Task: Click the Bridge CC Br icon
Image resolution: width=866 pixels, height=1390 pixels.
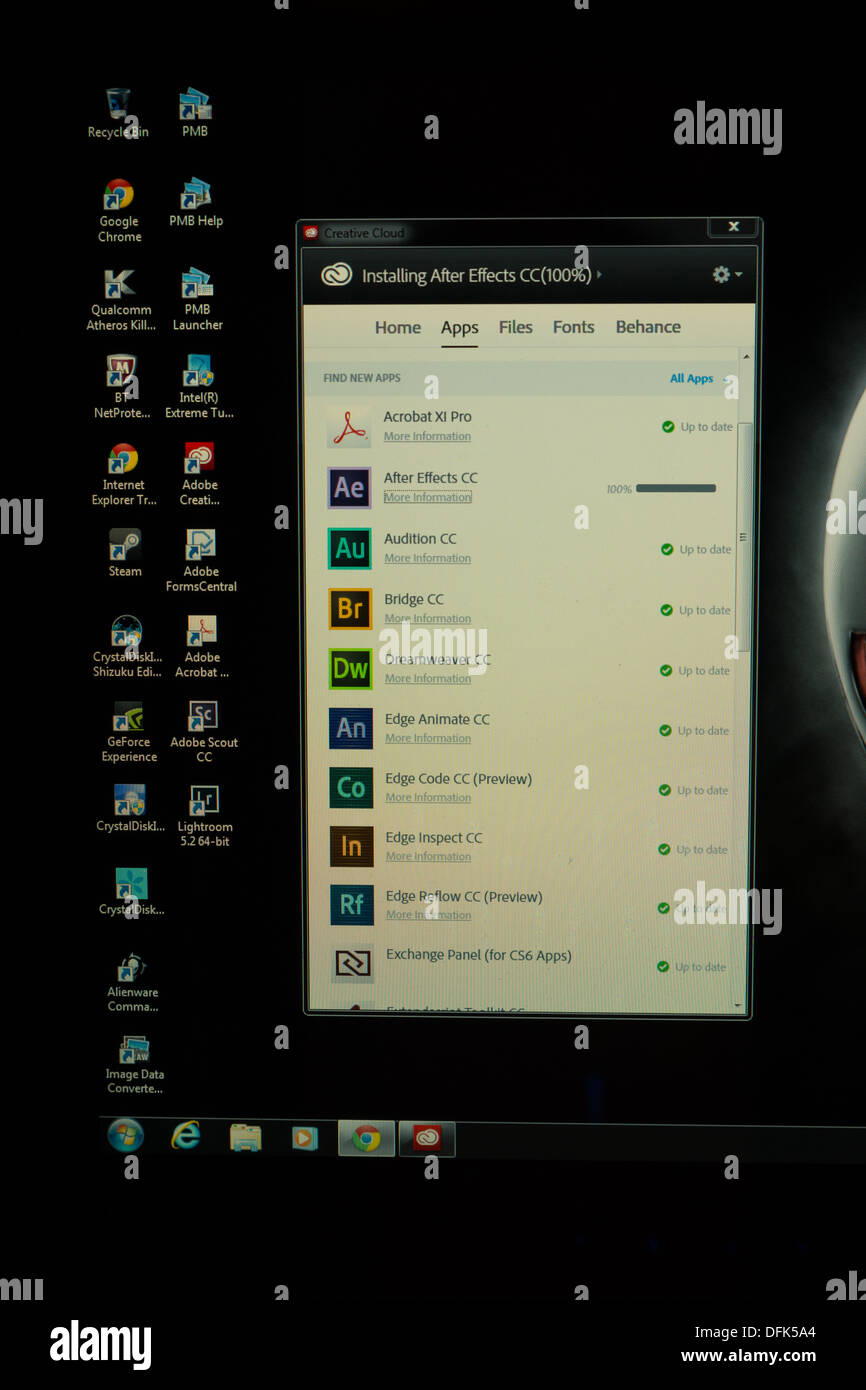Action: pos(350,609)
